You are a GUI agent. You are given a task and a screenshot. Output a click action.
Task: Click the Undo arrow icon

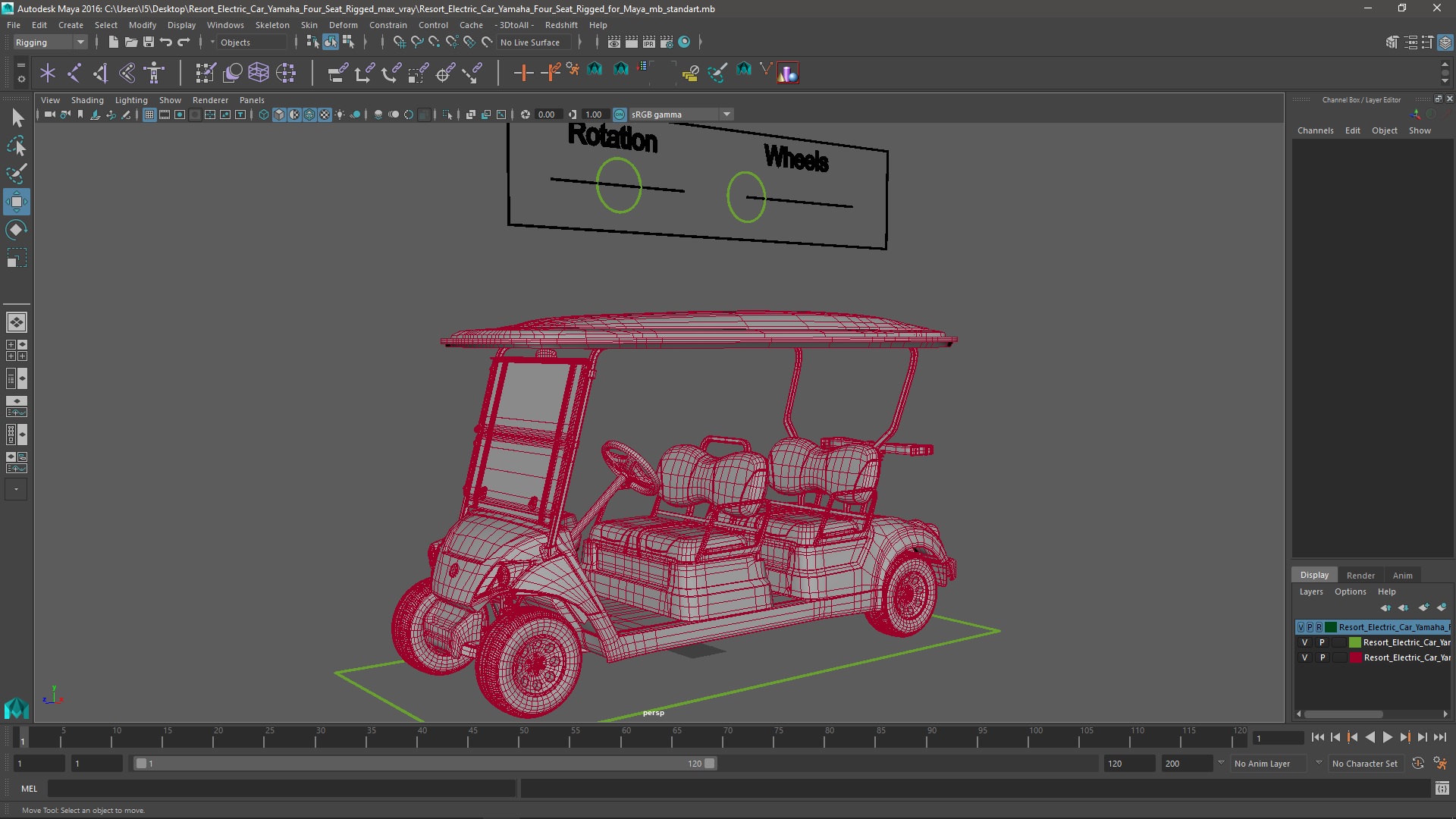pyautogui.click(x=165, y=42)
